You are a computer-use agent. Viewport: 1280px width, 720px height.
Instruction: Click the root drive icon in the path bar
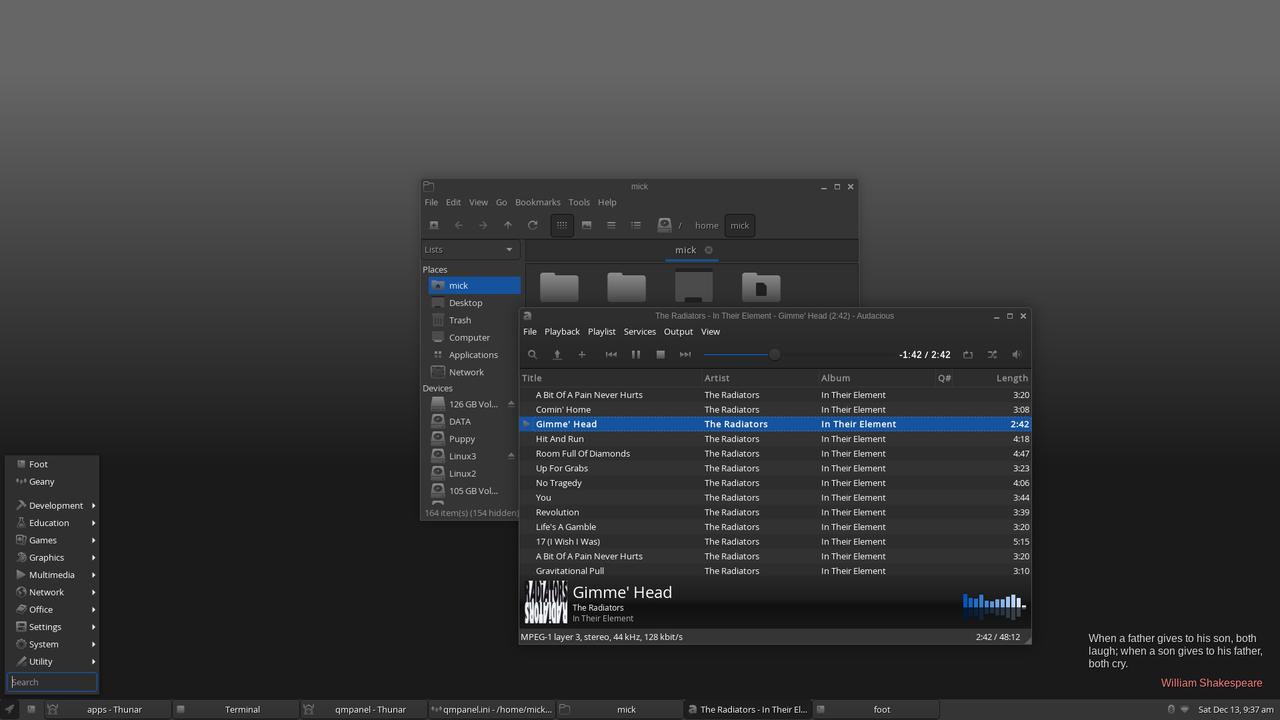[664, 225]
